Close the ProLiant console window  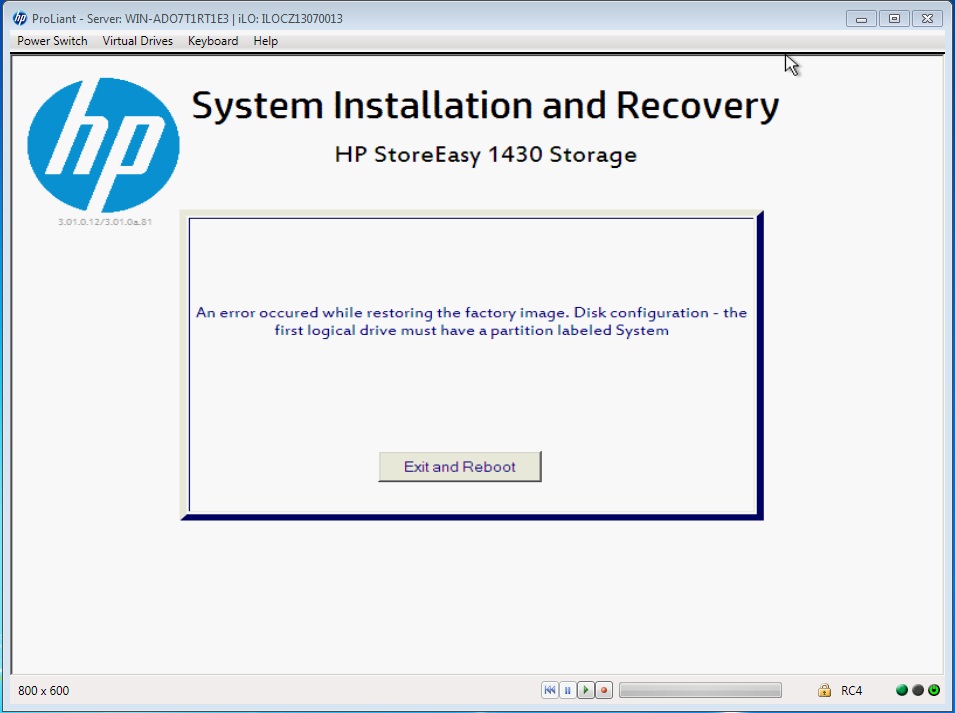[x=927, y=19]
